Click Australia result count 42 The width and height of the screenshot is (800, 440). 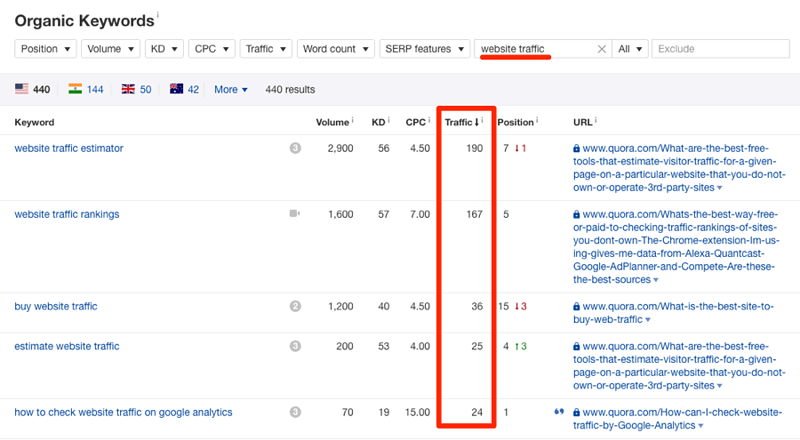pos(193,89)
